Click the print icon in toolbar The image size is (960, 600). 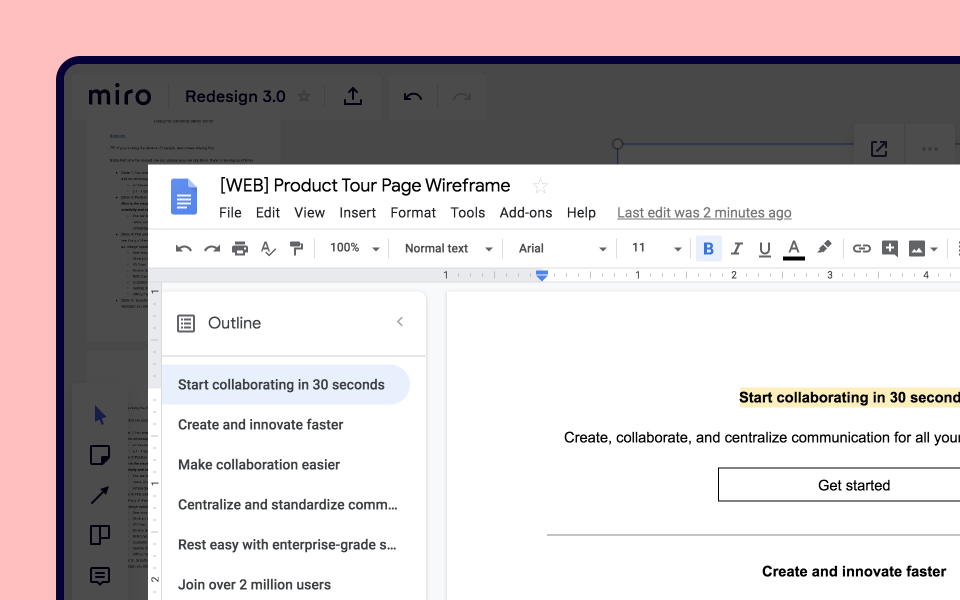tap(240, 249)
